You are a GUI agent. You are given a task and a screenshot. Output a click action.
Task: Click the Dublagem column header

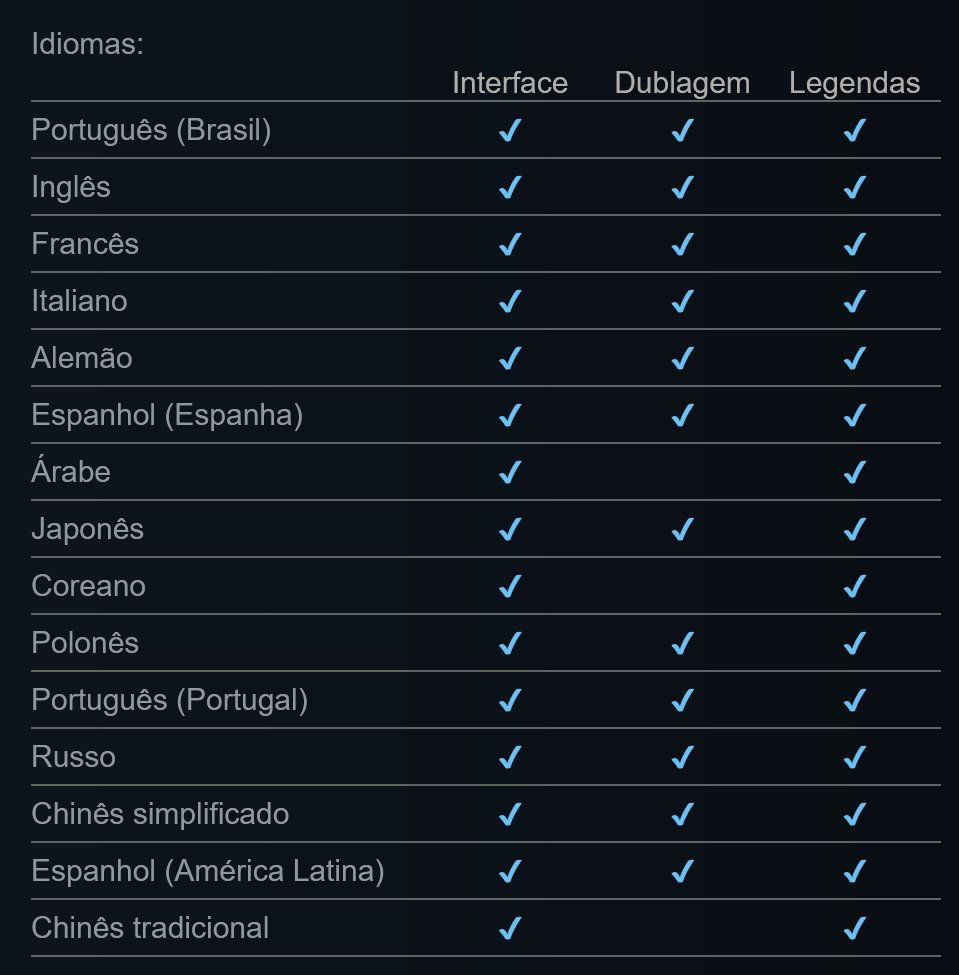[x=682, y=82]
